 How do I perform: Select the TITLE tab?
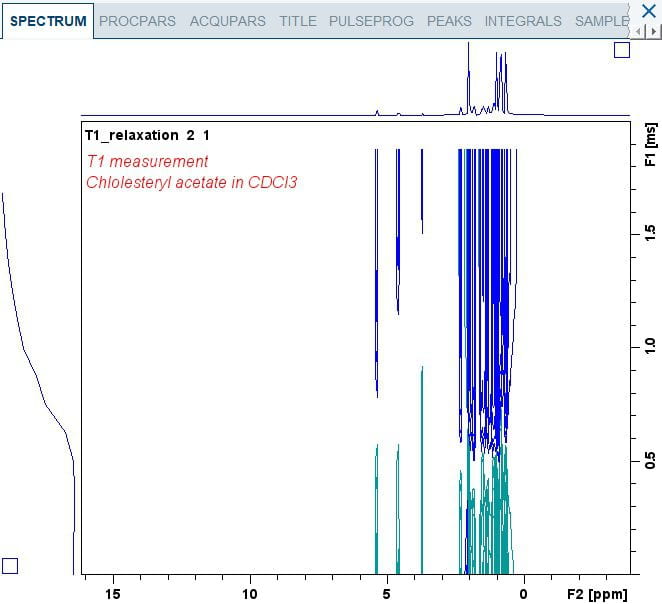click(x=297, y=20)
